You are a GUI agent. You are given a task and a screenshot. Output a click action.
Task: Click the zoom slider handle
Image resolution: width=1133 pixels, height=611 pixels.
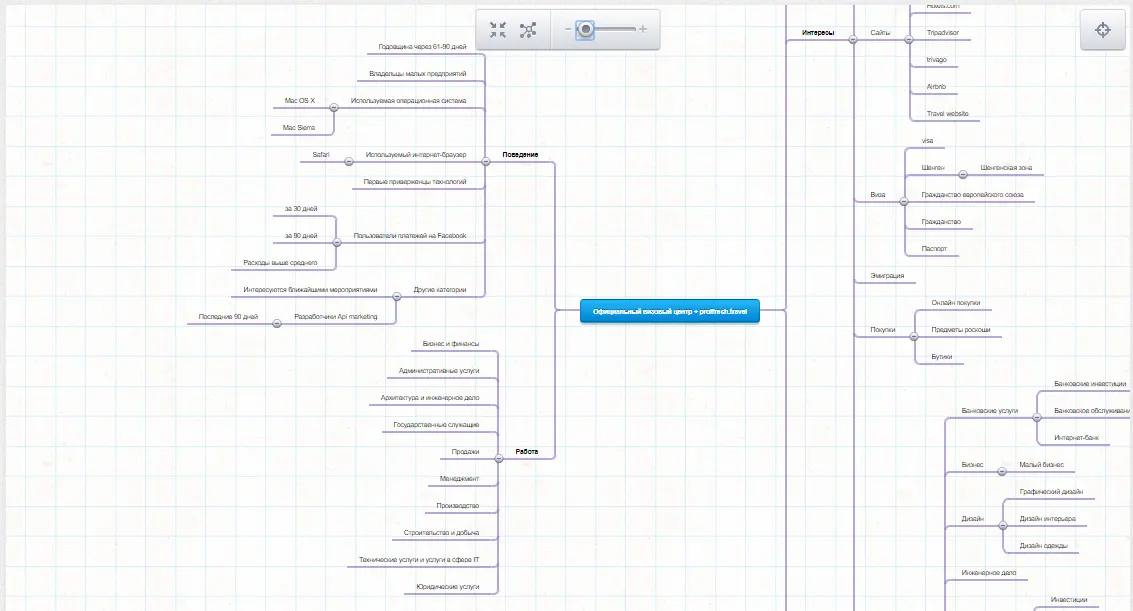coord(586,30)
